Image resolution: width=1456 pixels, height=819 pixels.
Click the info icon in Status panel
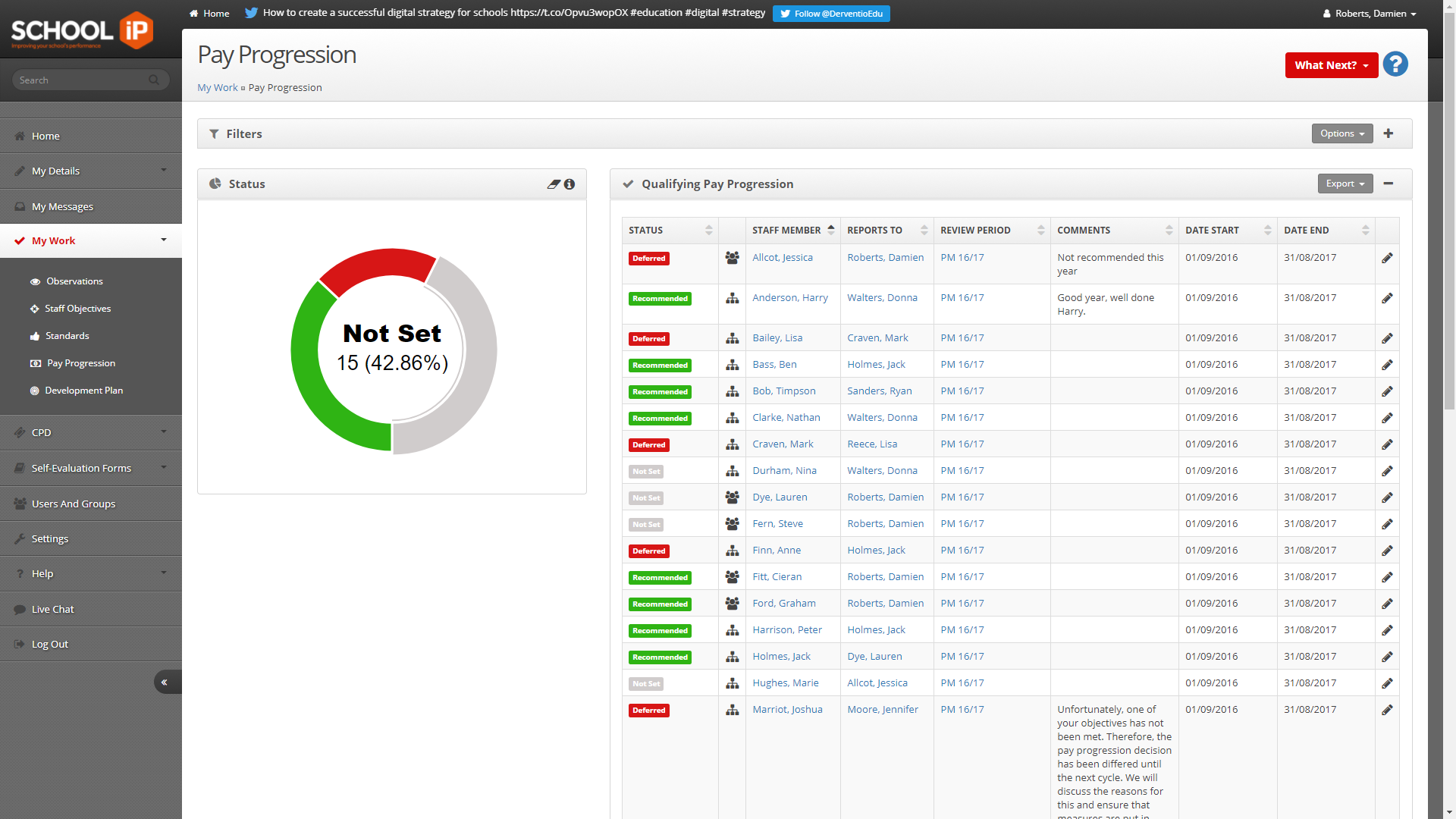tap(570, 184)
